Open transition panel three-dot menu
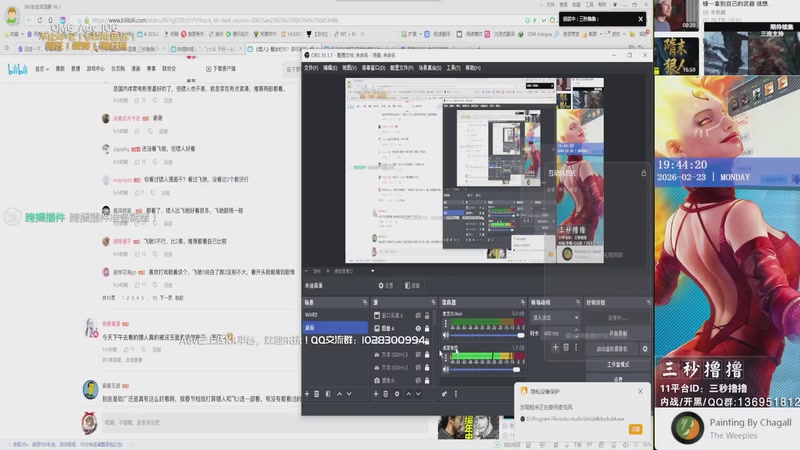Image resolution: width=800 pixels, height=450 pixels. [576, 347]
